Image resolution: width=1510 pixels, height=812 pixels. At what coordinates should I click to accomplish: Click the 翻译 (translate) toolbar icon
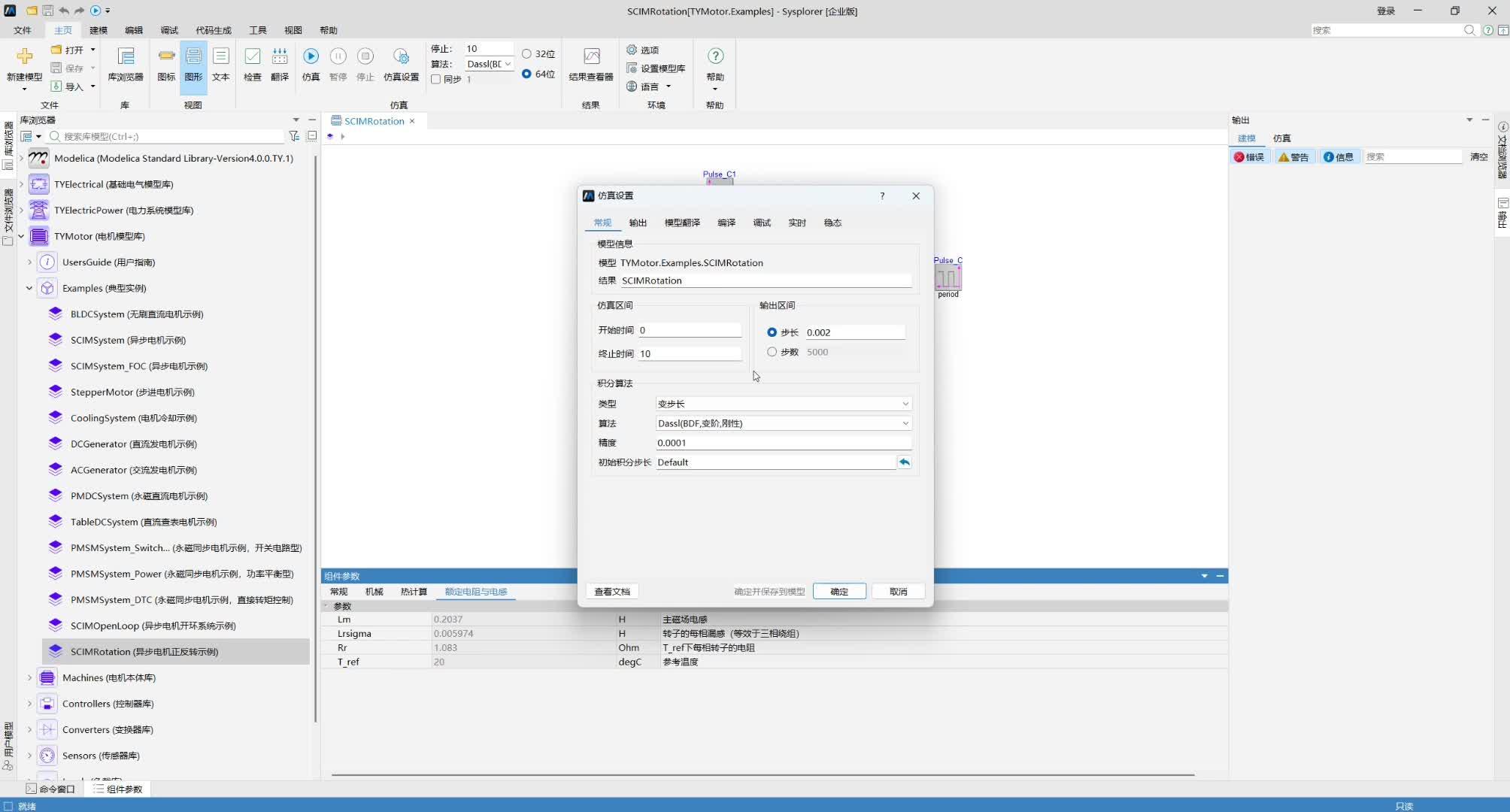click(x=280, y=57)
